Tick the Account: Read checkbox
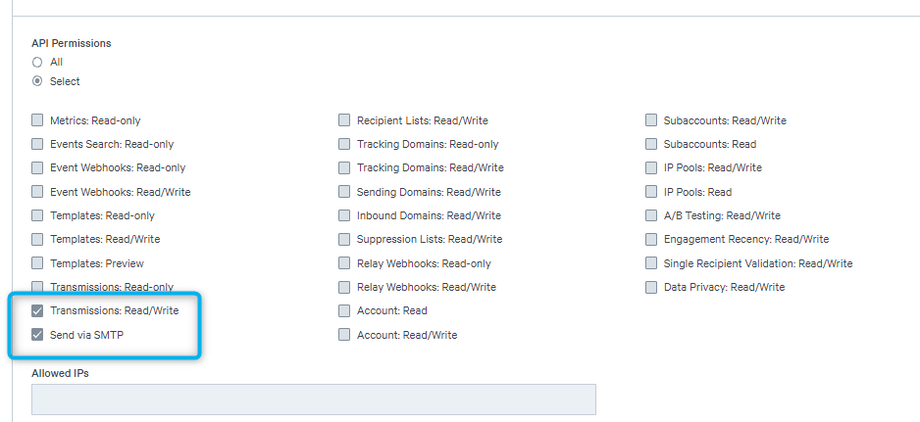The image size is (920, 422). click(x=344, y=311)
